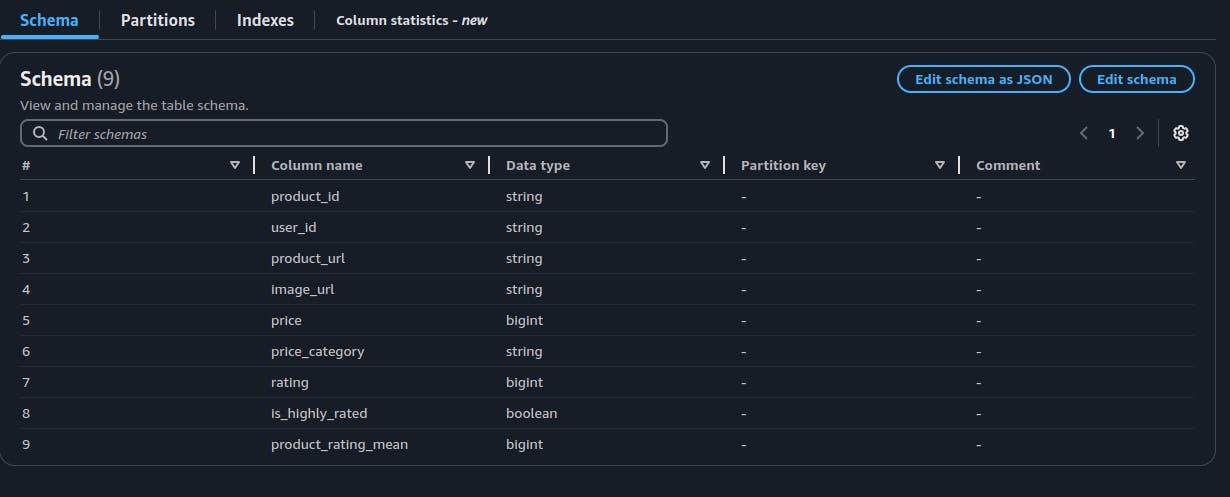Click string type in price_category row
Viewport: 1230px width, 497px height.
524,351
